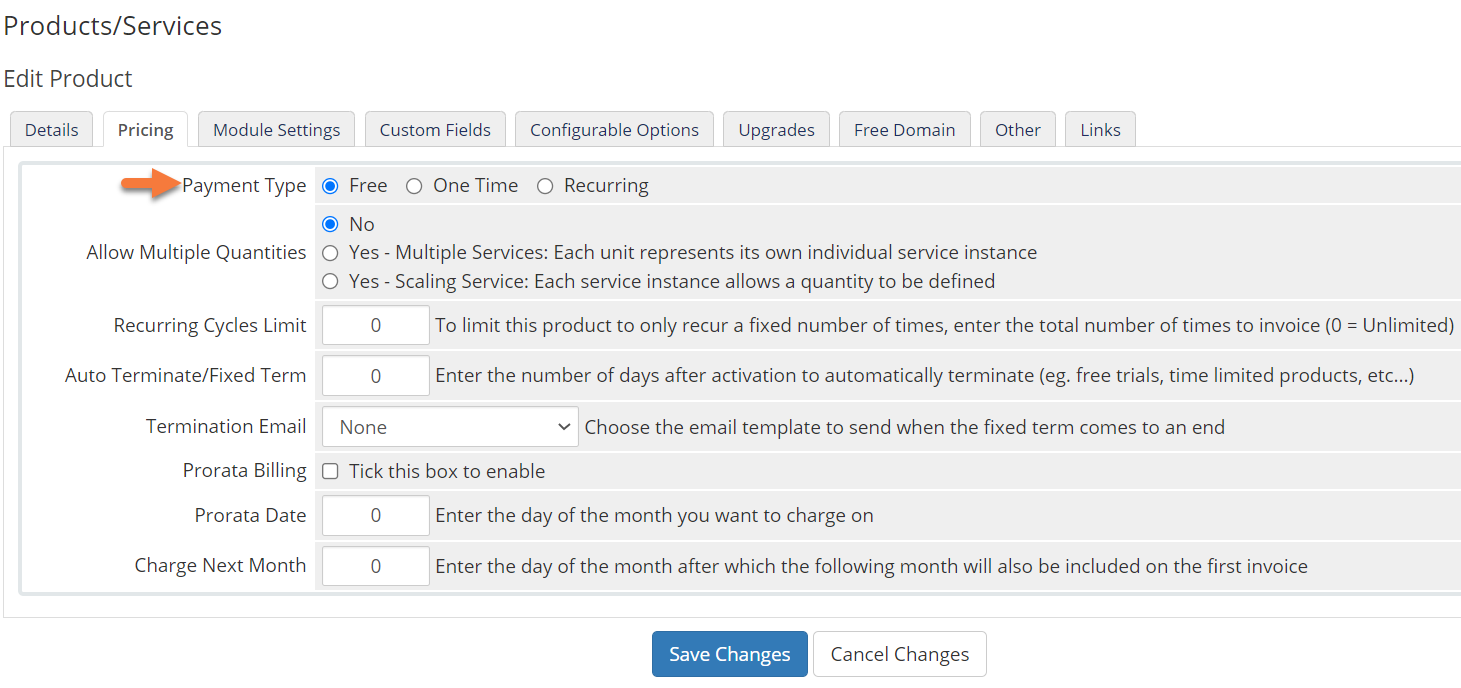Select the Free payment type
The image size is (1461, 688).
331,186
